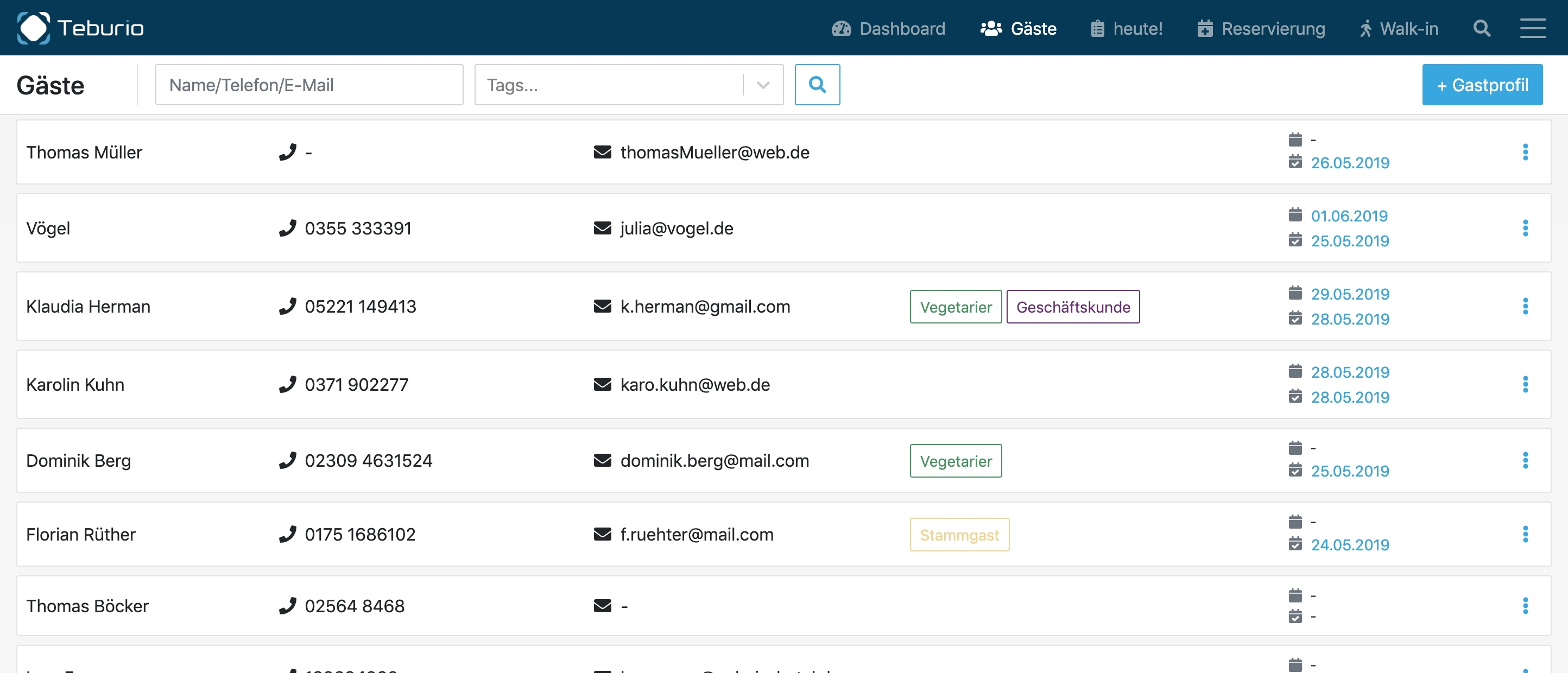Image resolution: width=1568 pixels, height=673 pixels.
Task: Go to the Reservierung page
Action: pos(1261,29)
